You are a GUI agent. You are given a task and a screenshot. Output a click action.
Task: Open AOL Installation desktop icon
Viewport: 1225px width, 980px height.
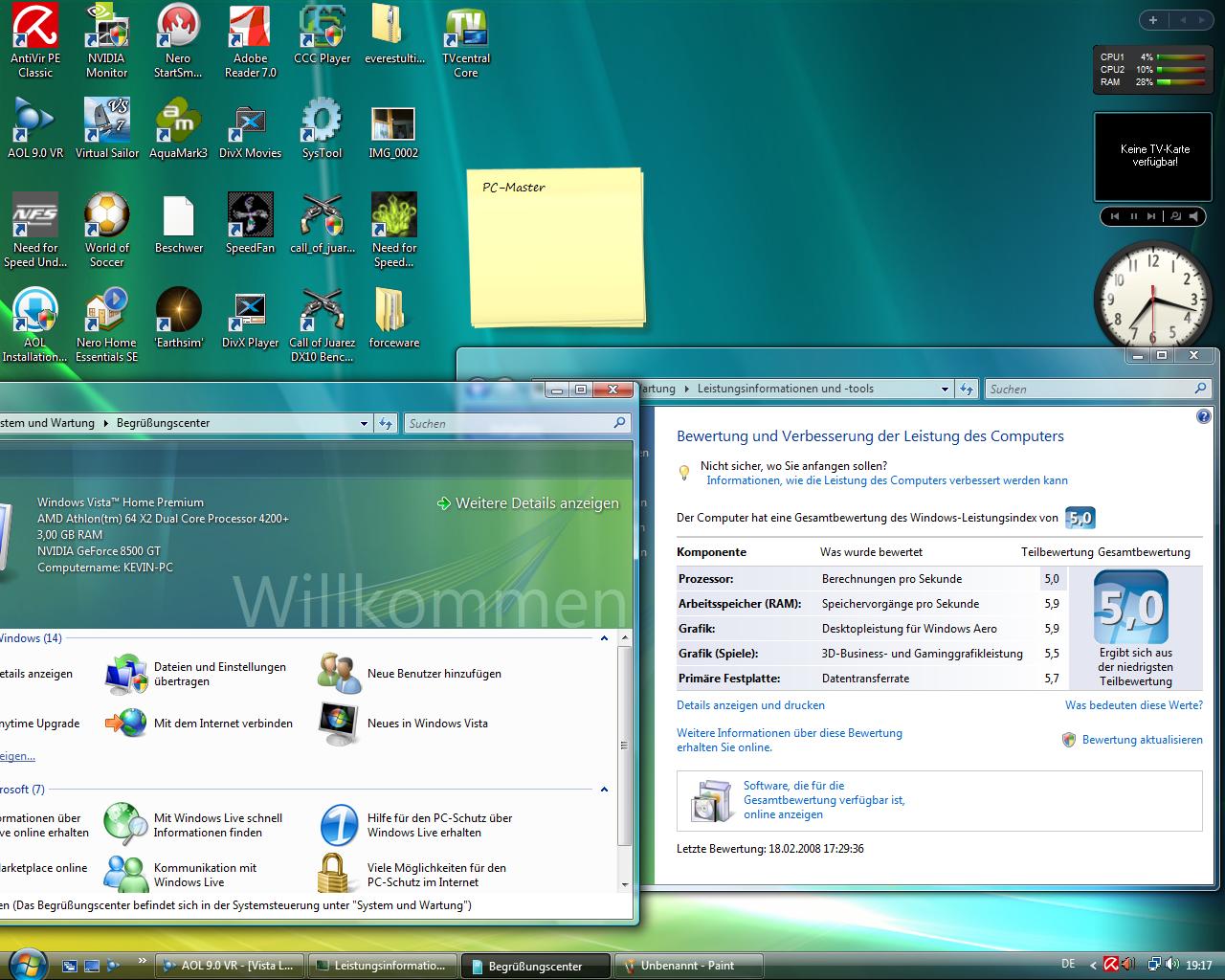click(x=35, y=324)
